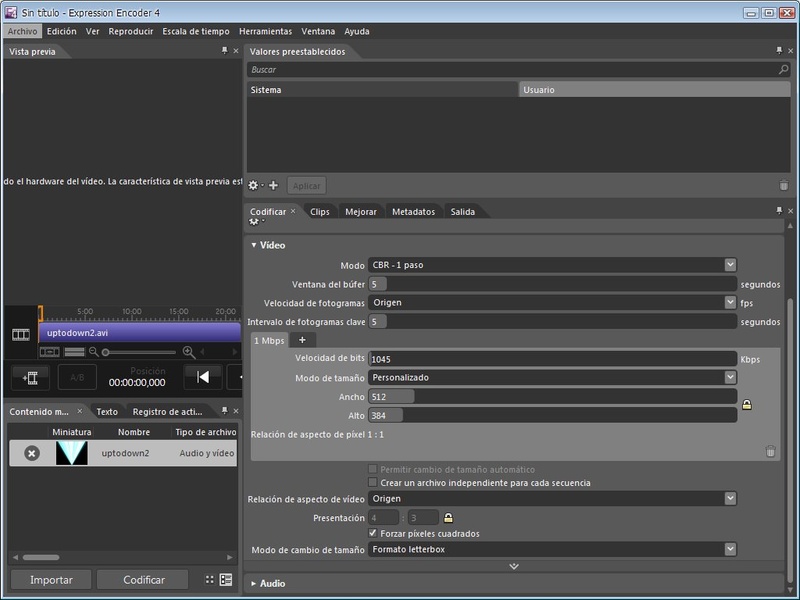The height and width of the screenshot is (600, 800).
Task: Switch to the Metadatos tab
Action: point(413,212)
